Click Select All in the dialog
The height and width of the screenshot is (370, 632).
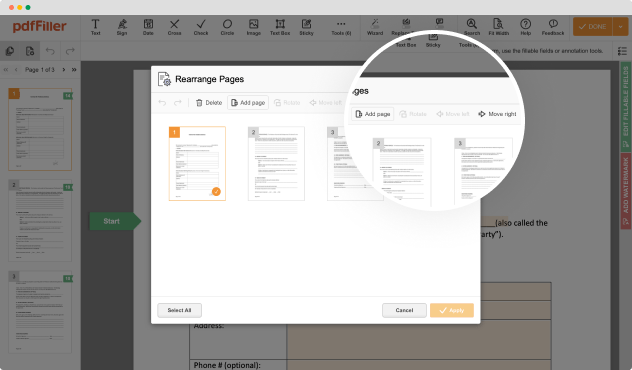(179, 310)
